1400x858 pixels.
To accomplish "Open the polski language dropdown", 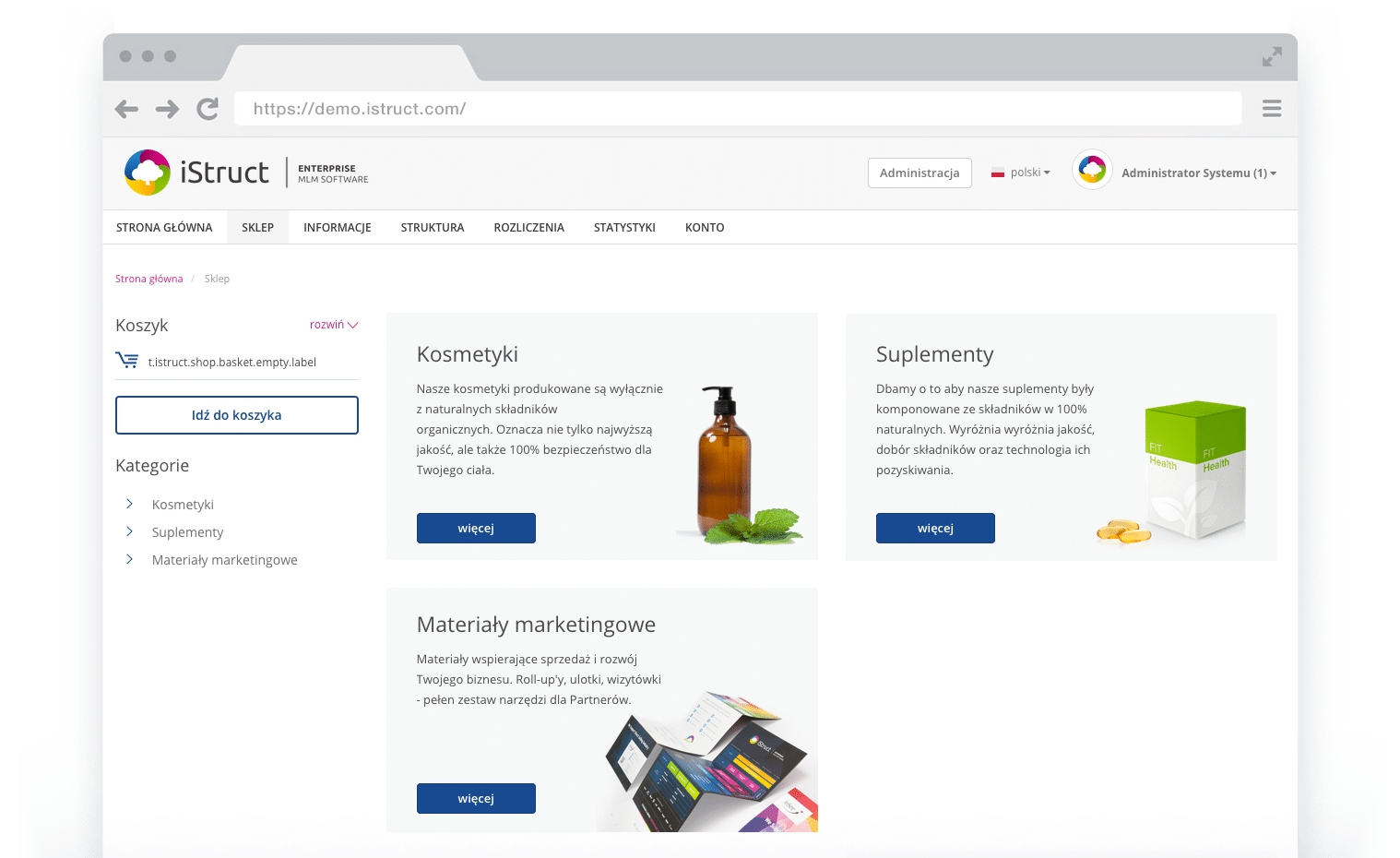I will (1026, 172).
